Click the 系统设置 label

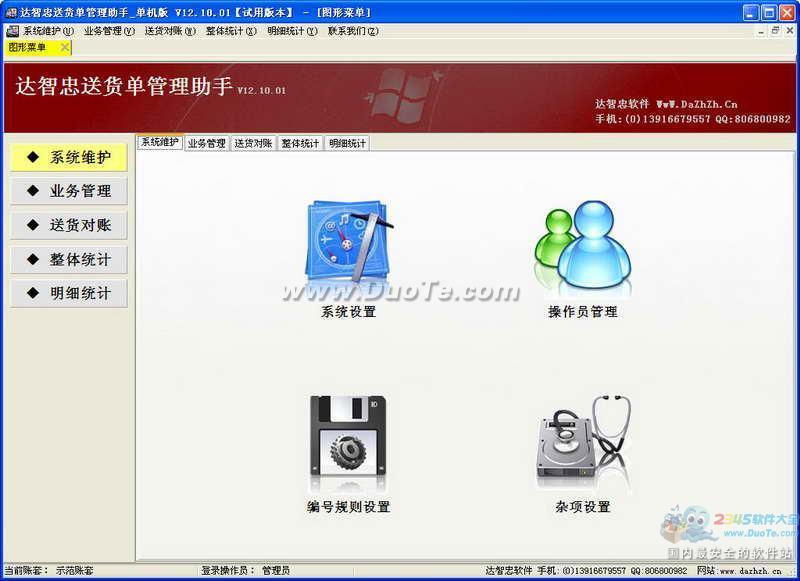tap(348, 312)
